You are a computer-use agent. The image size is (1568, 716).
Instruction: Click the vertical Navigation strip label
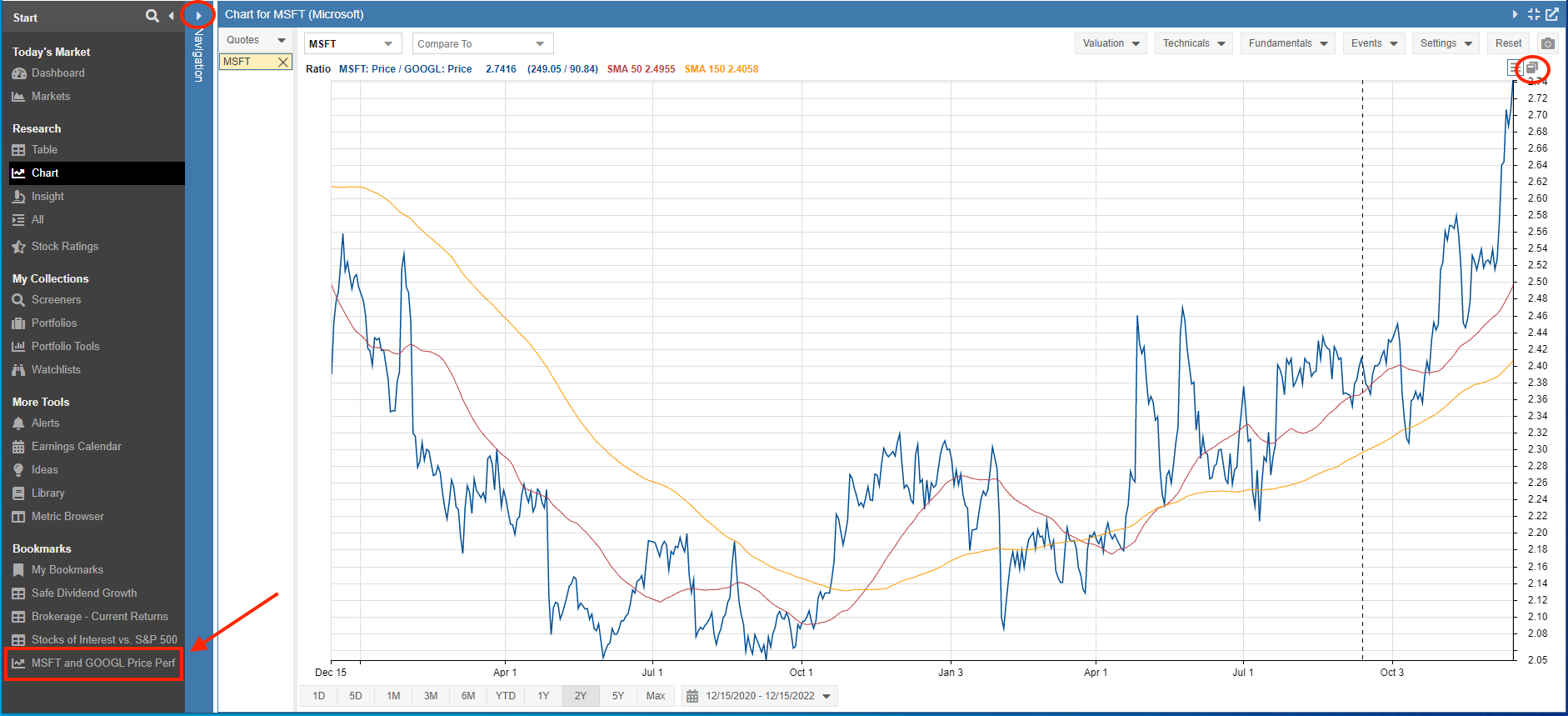(198, 55)
